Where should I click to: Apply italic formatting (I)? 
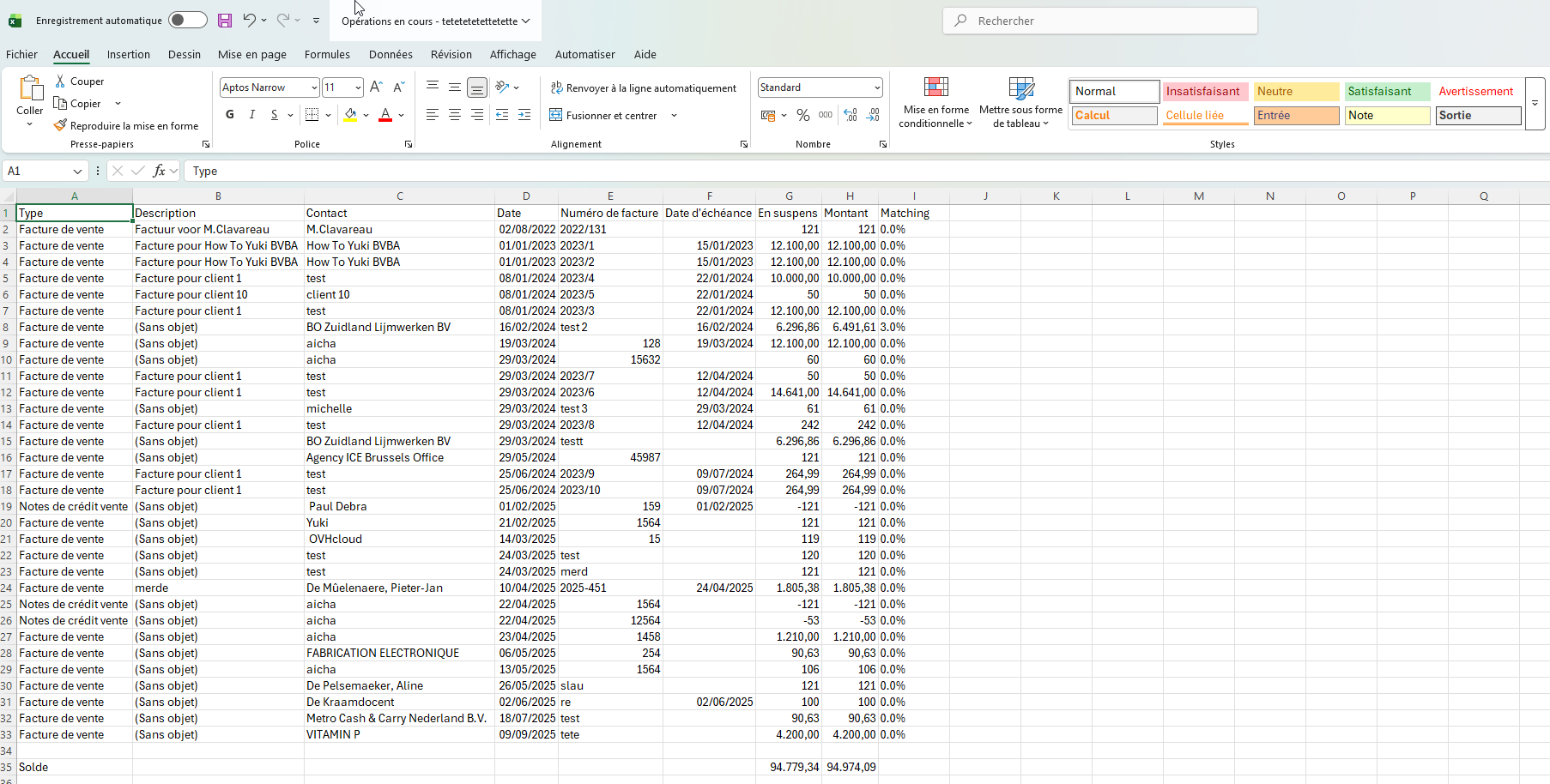coord(252,115)
